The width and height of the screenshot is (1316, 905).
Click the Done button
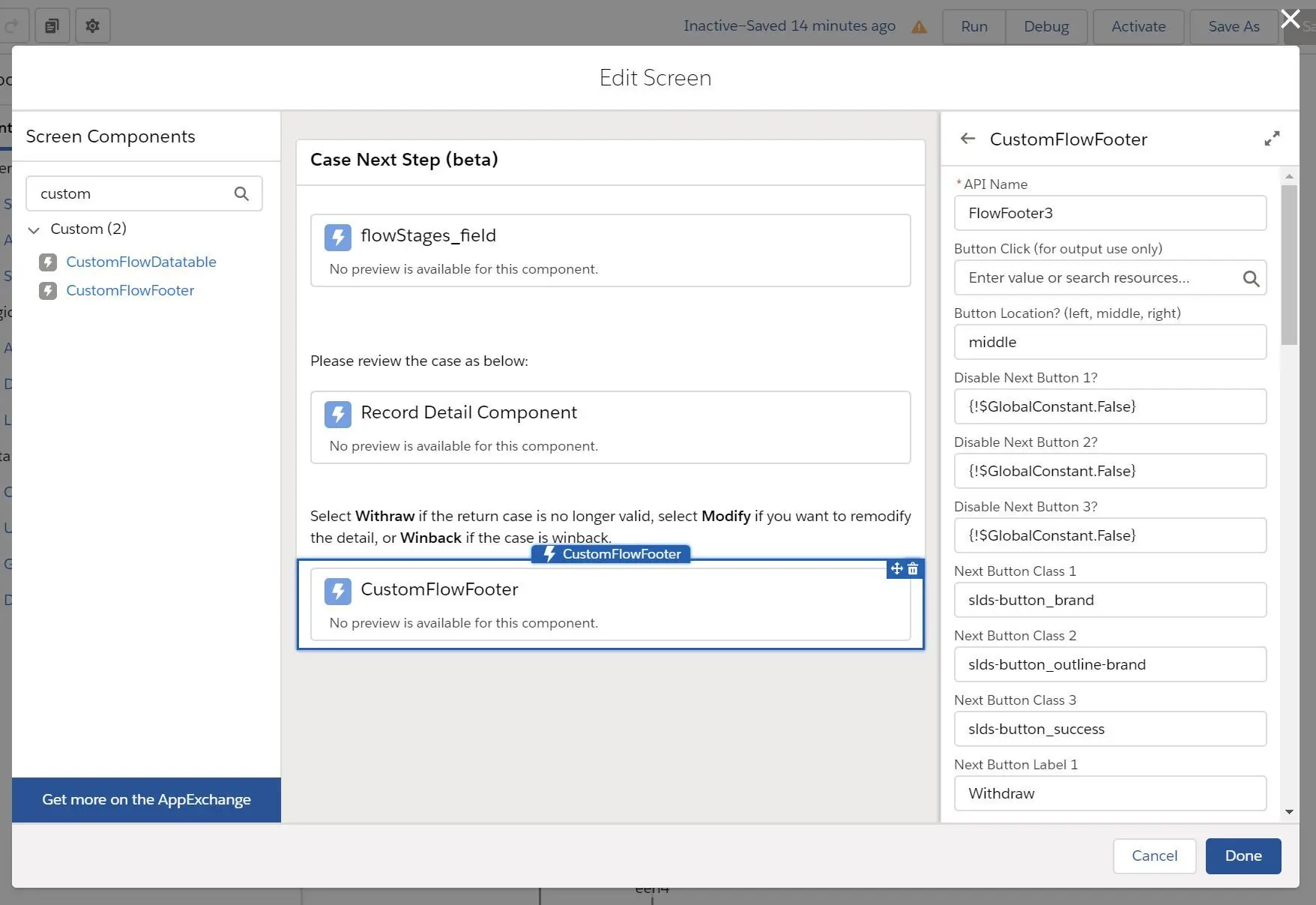(1243, 856)
